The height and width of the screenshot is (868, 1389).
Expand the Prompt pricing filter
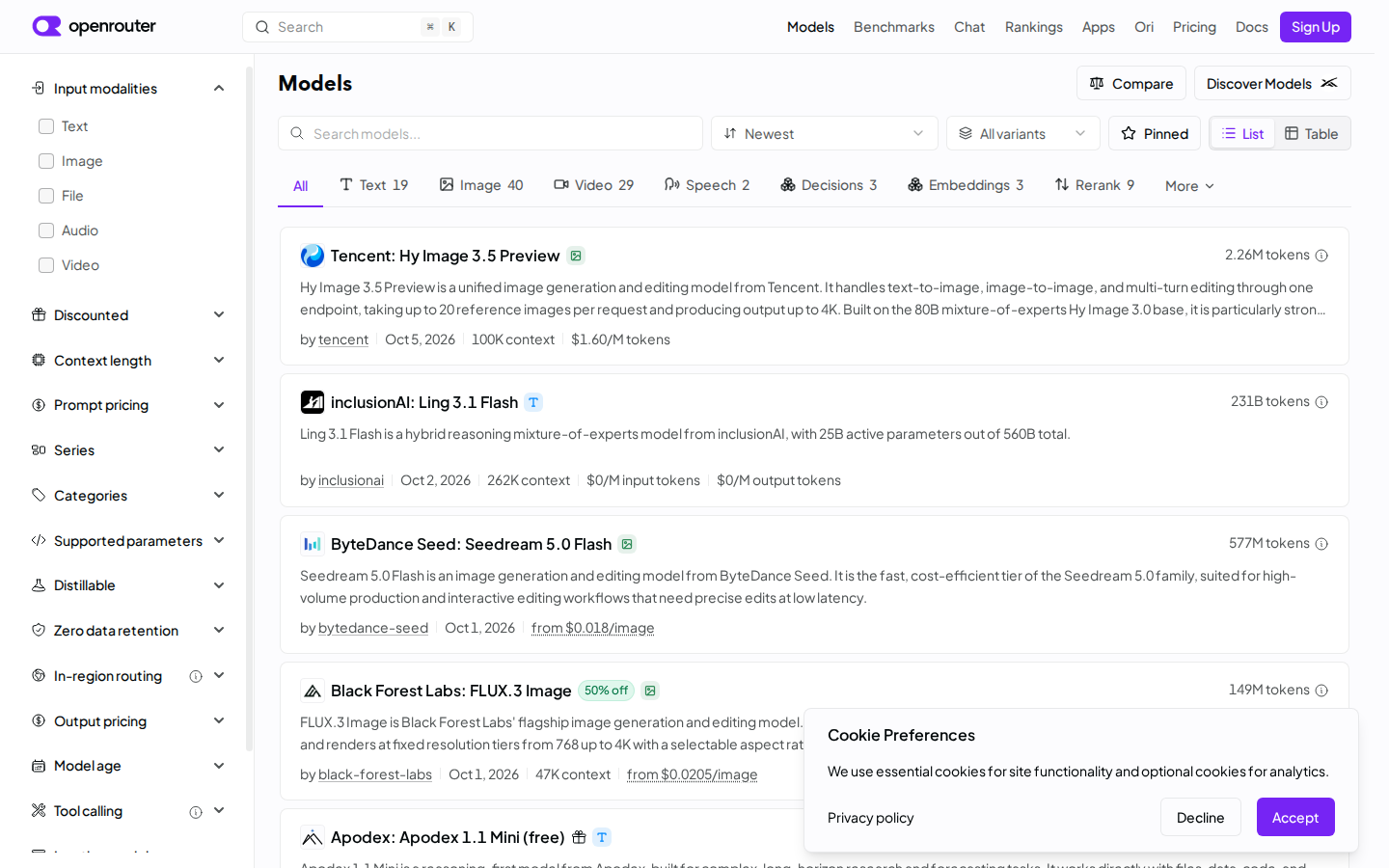pyautogui.click(x=219, y=405)
